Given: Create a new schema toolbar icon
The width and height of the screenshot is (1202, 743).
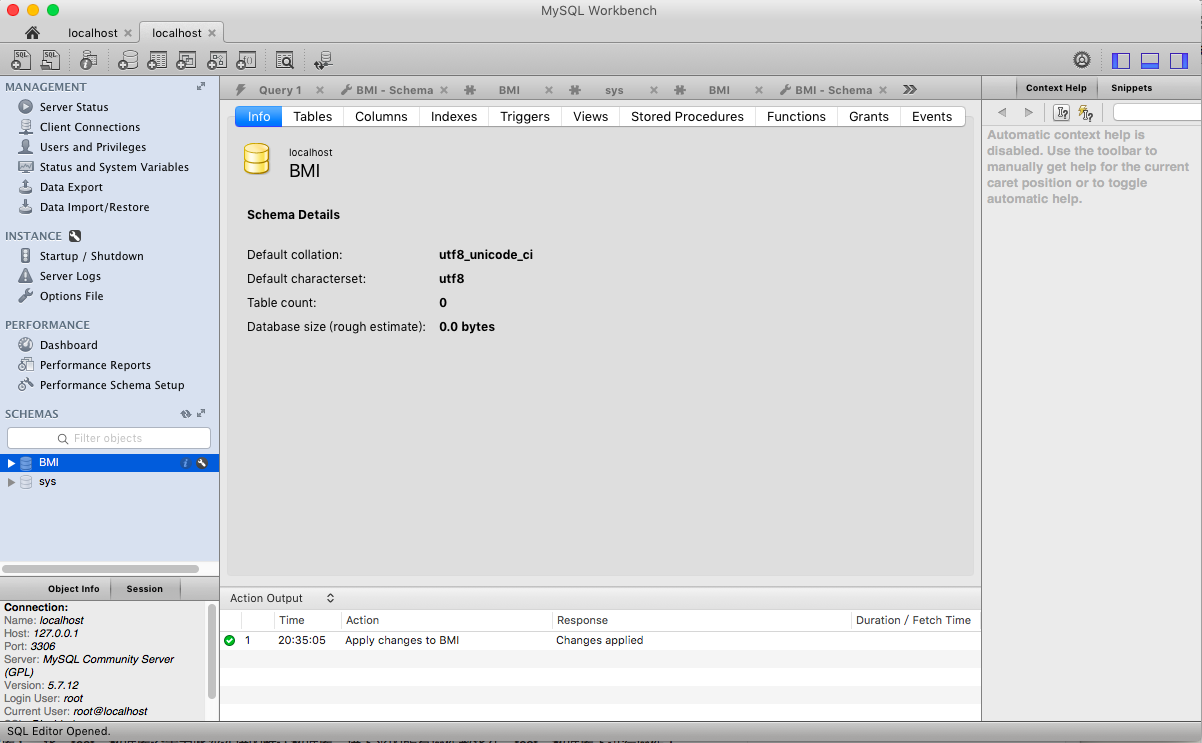Looking at the screenshot, I should 128,60.
